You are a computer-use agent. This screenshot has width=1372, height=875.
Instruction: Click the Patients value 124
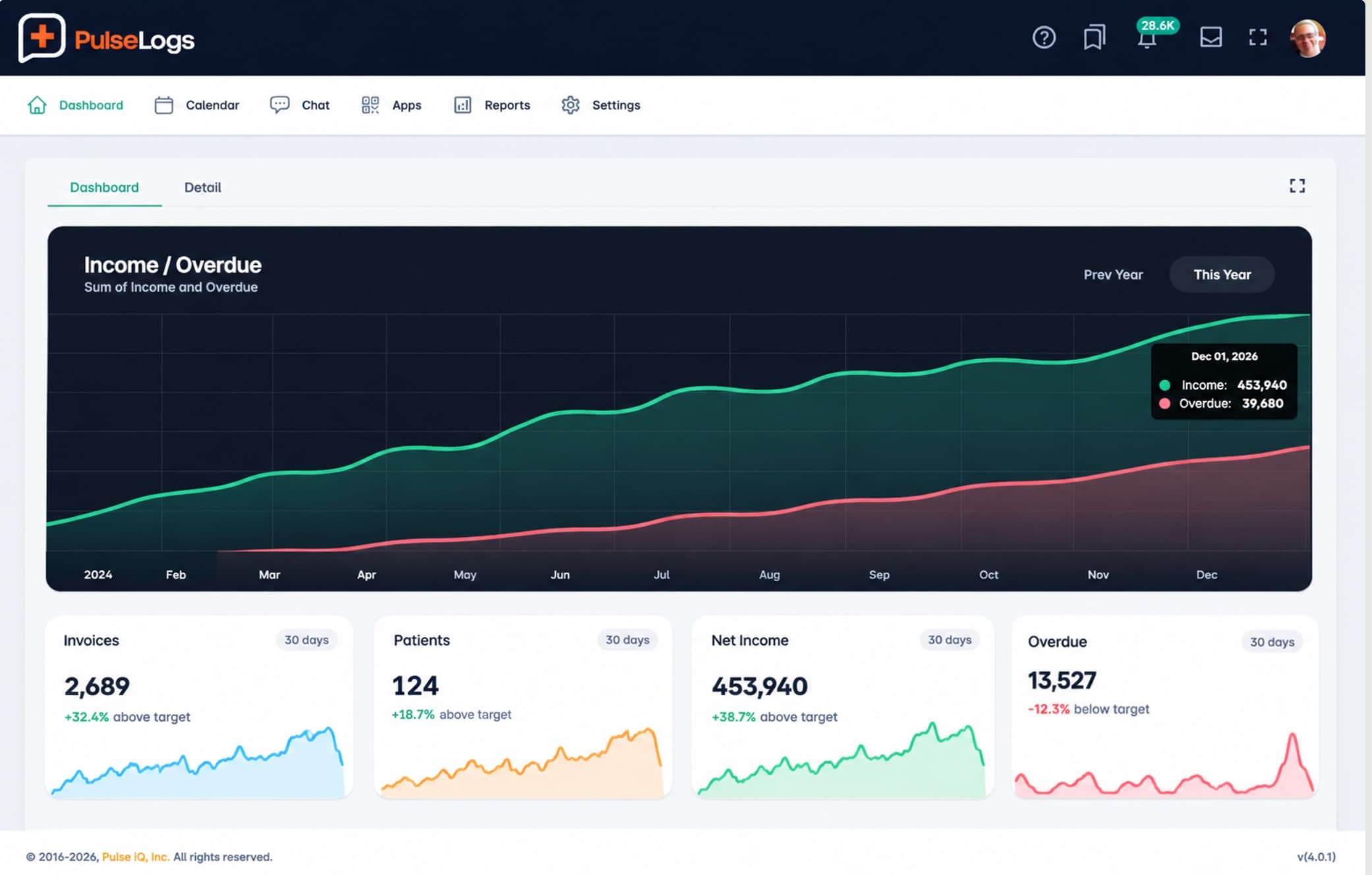click(415, 686)
